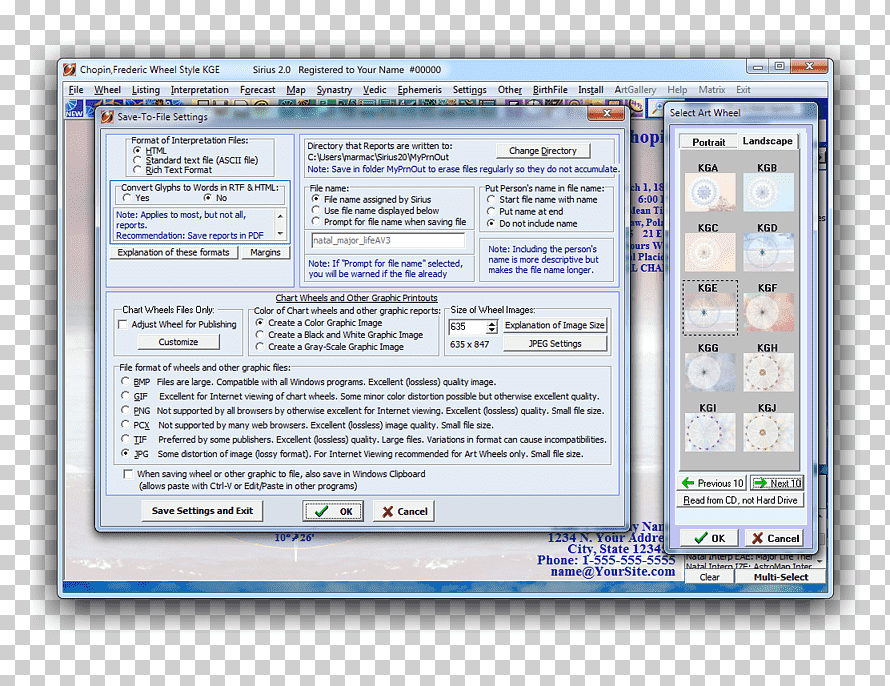This screenshot has width=890, height=686.
Task: Click the Change Directory button
Action: 543,151
